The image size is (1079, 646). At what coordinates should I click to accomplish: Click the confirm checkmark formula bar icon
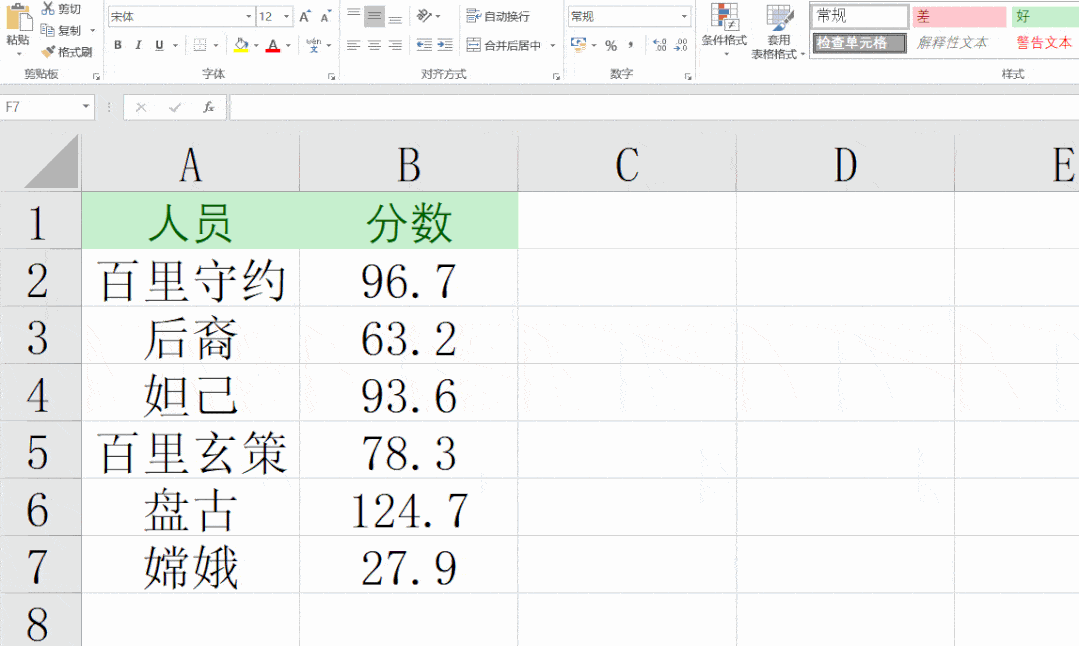point(175,107)
